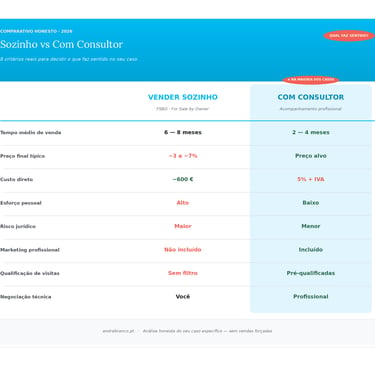Click the '6 — 8 meses' cell

(x=183, y=132)
